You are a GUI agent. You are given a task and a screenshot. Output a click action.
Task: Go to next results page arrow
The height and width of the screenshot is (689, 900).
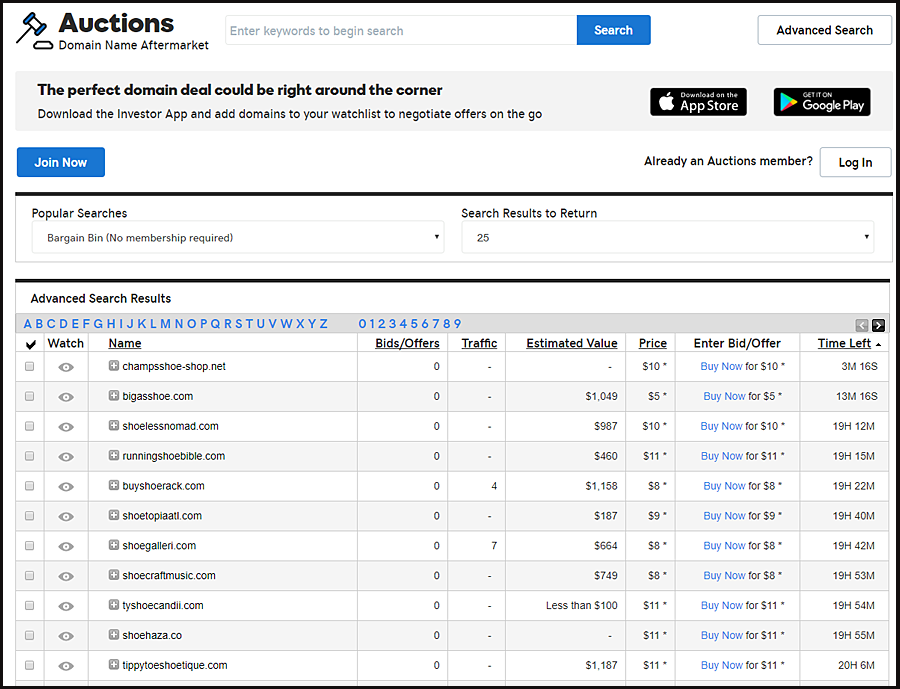(x=878, y=325)
